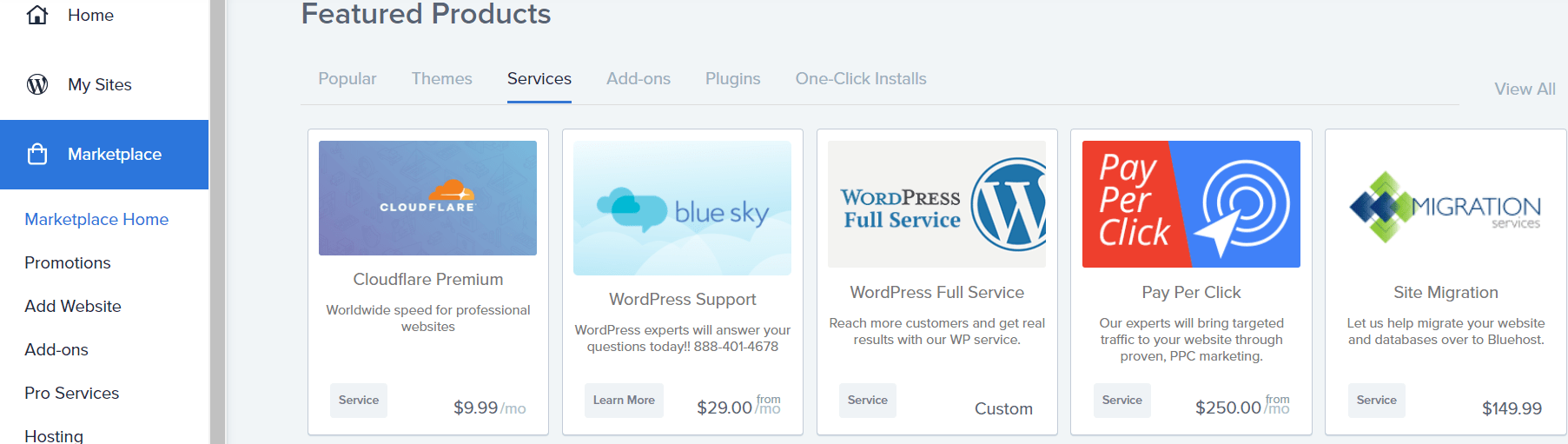Open the Migration services image
The image size is (1568, 444).
(x=1446, y=204)
